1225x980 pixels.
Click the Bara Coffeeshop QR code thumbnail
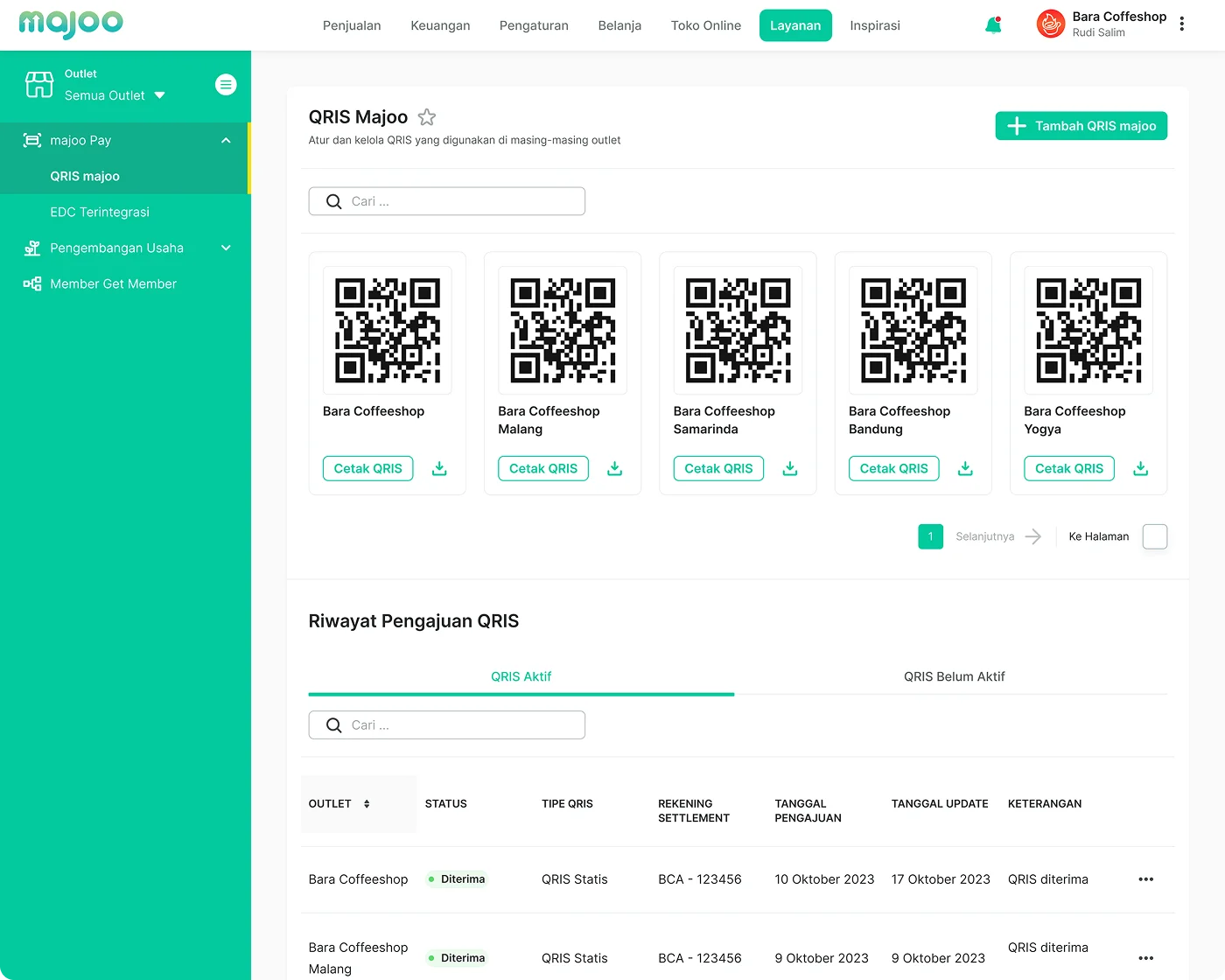(x=388, y=331)
